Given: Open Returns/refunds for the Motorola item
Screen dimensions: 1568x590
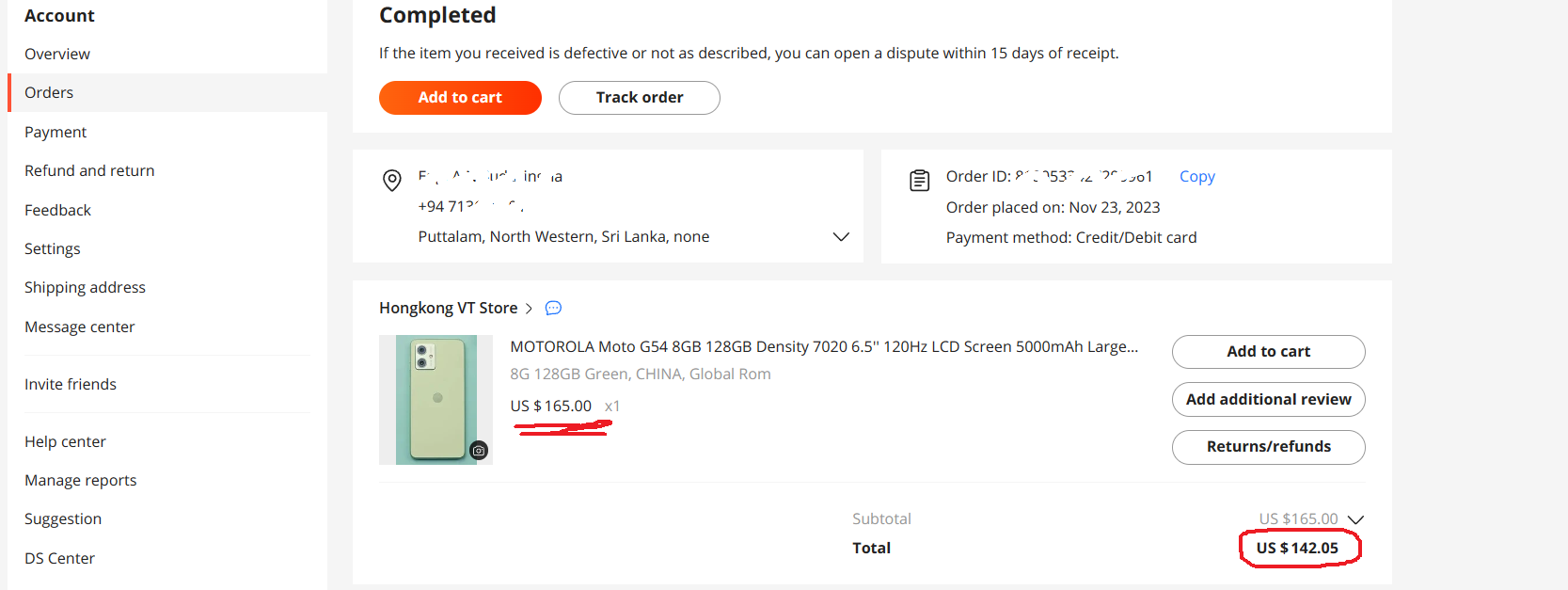Looking at the screenshot, I should point(1268,447).
